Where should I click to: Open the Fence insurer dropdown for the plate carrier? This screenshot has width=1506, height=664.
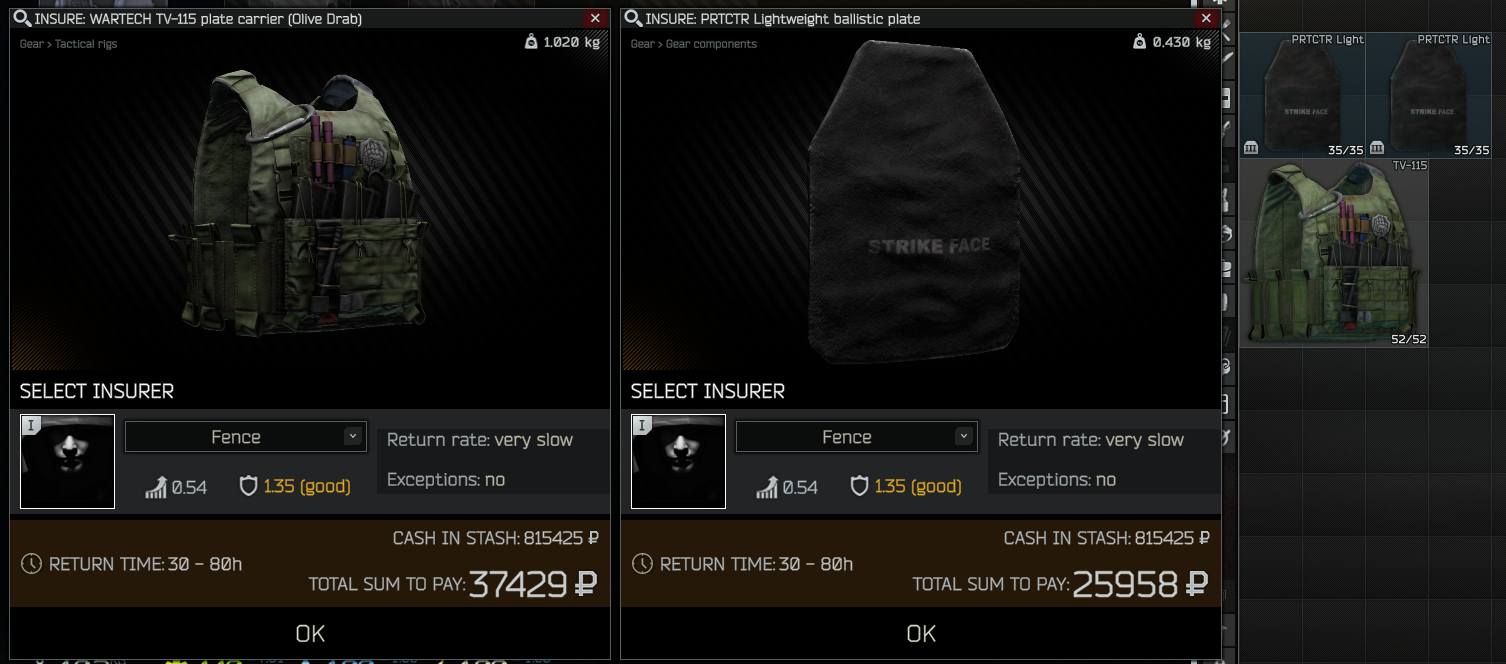click(245, 437)
